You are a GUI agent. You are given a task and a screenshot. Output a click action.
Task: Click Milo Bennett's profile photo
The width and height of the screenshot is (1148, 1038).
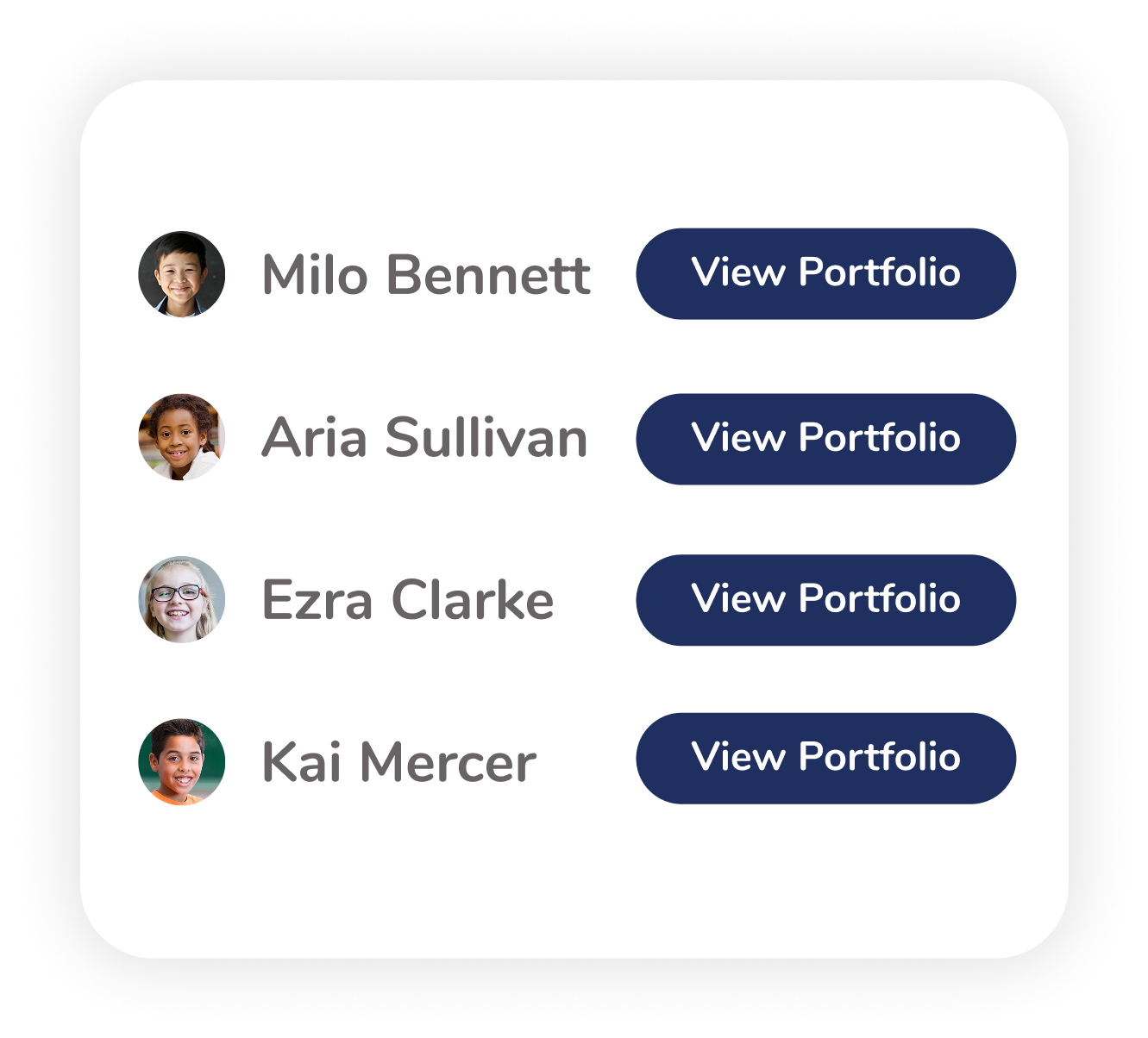coord(181,274)
